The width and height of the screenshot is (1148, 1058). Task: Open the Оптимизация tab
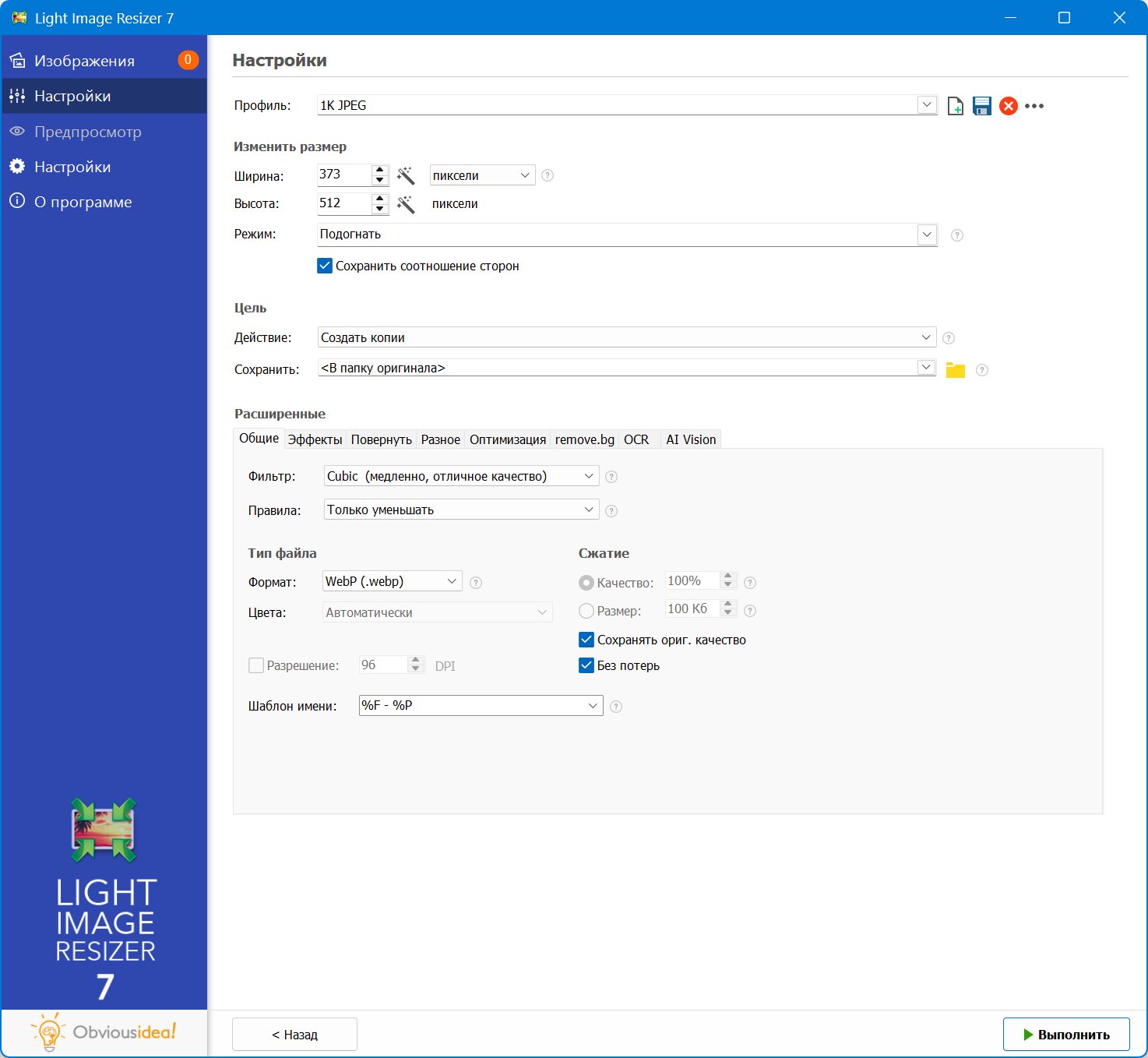pyautogui.click(x=507, y=439)
